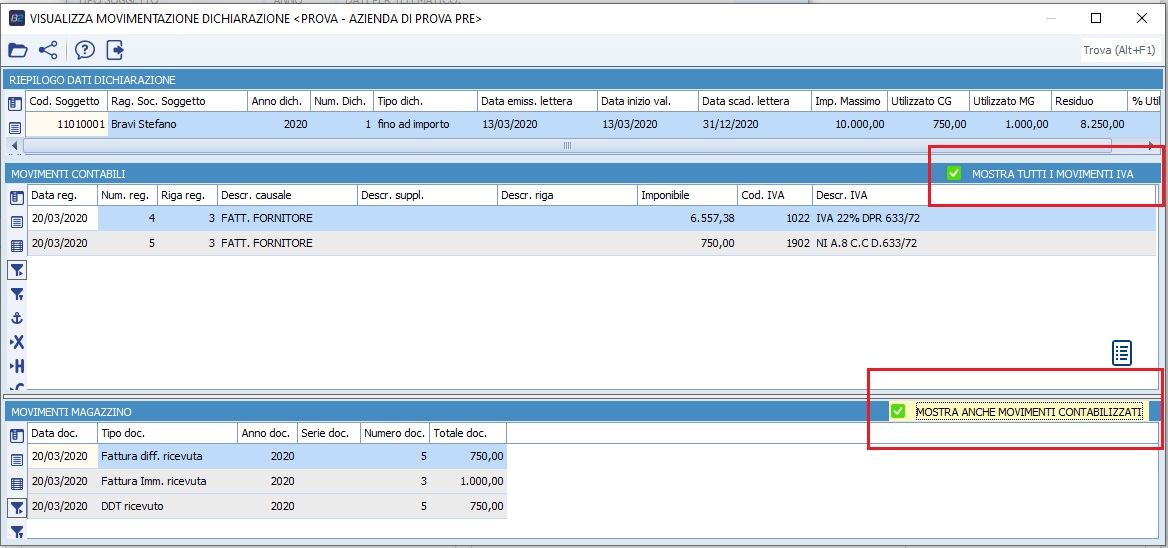Screen dimensions: 1168x548
Task: Click the 'fino ad importo' cell
Action: (425, 124)
